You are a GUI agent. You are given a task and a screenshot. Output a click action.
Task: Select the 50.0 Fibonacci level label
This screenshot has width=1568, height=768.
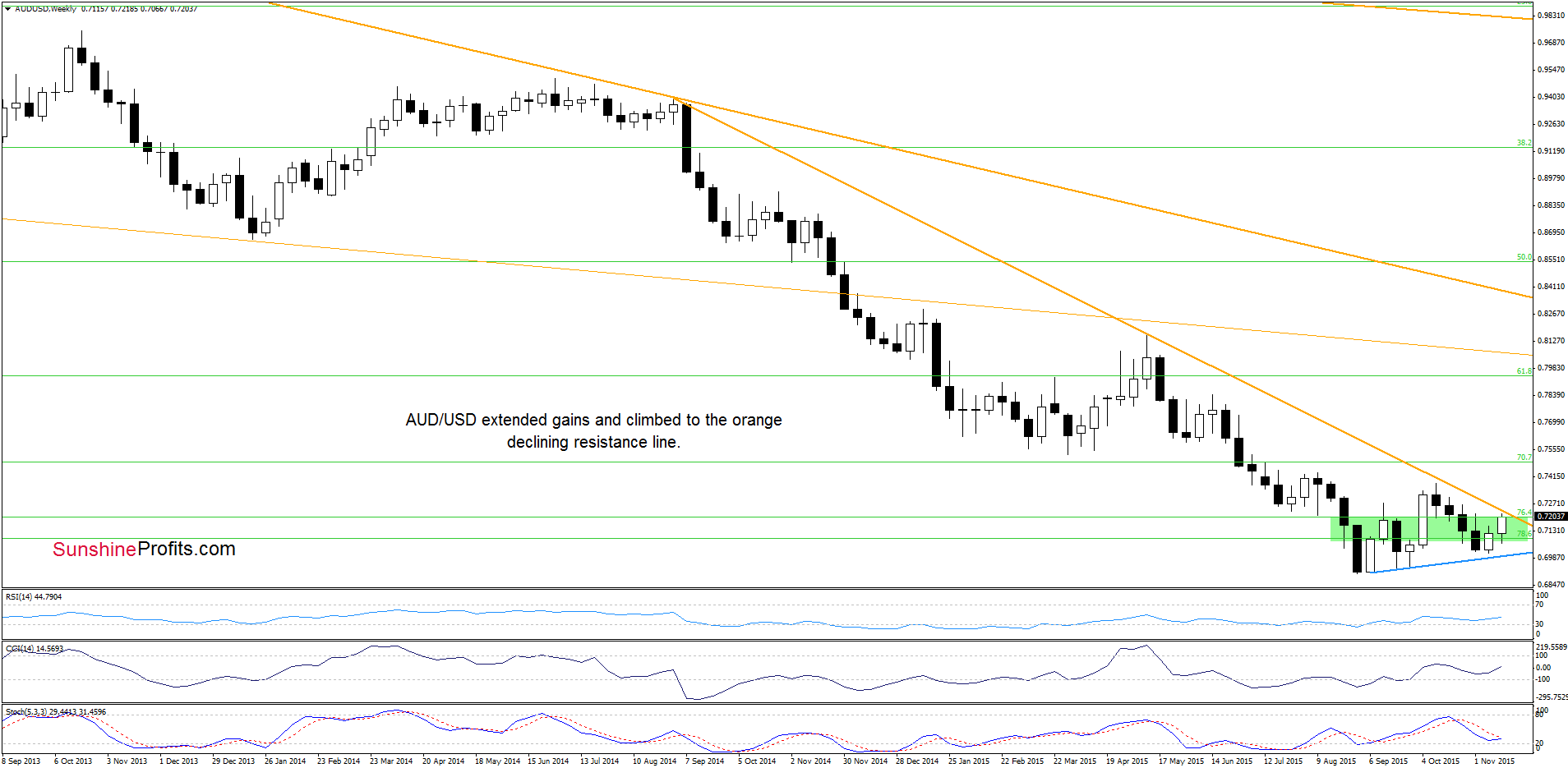click(x=1524, y=258)
